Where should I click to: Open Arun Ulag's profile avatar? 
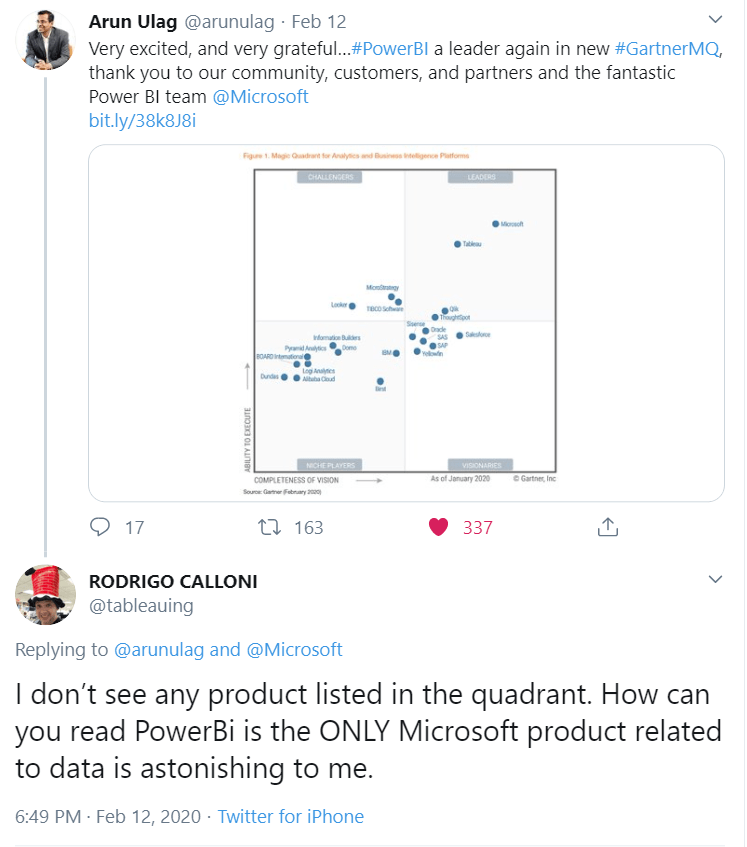tap(45, 40)
